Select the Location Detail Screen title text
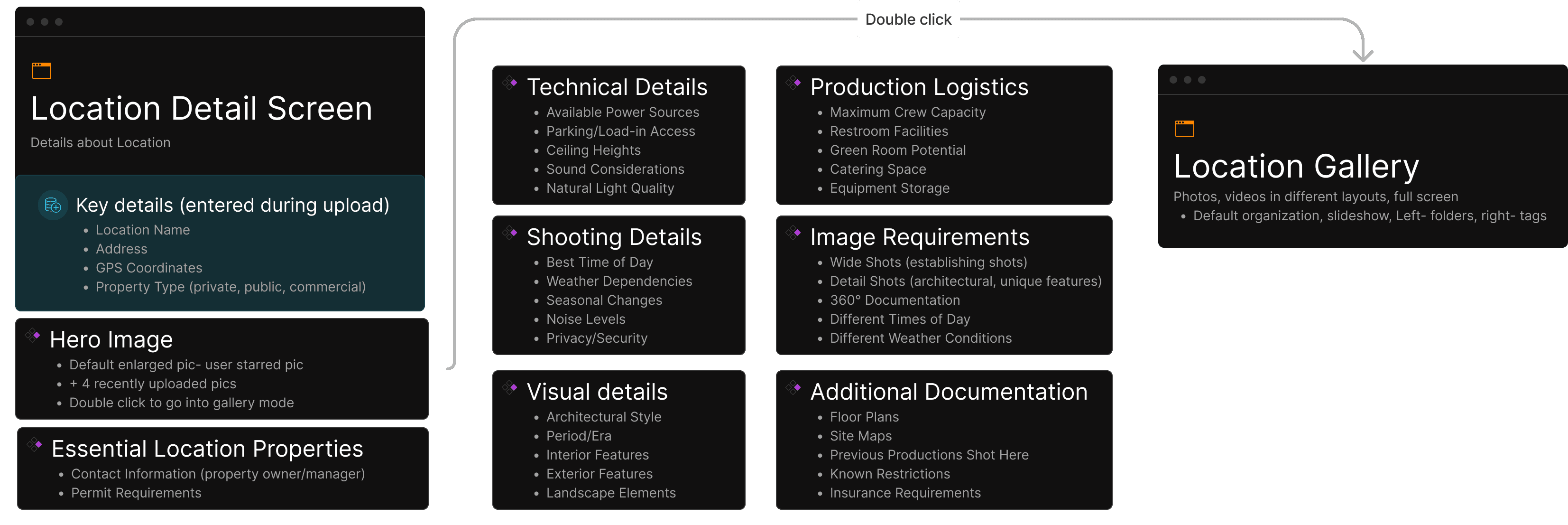The height and width of the screenshot is (525, 1568). click(x=202, y=108)
